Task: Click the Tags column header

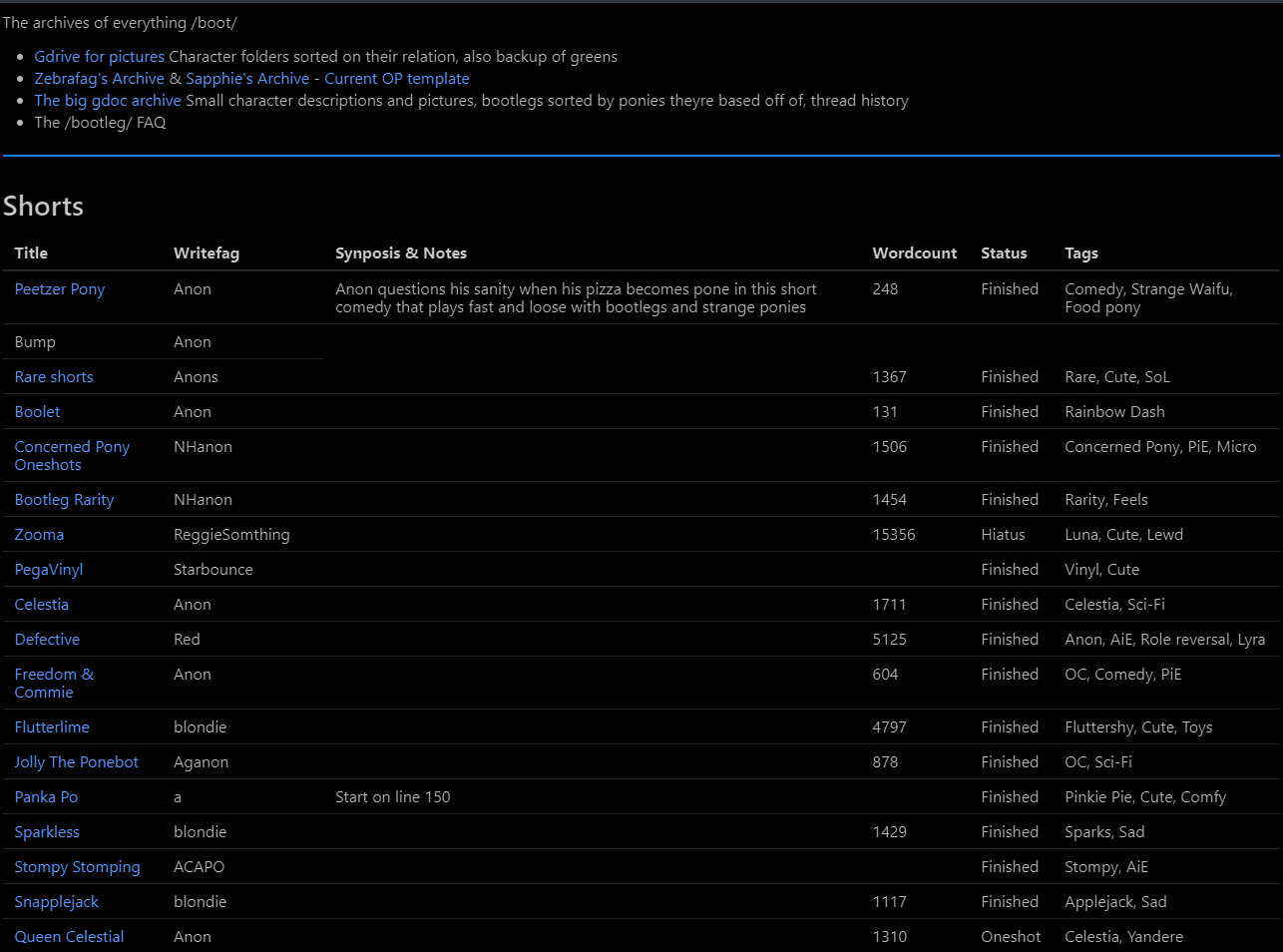Action: pyautogui.click(x=1081, y=253)
